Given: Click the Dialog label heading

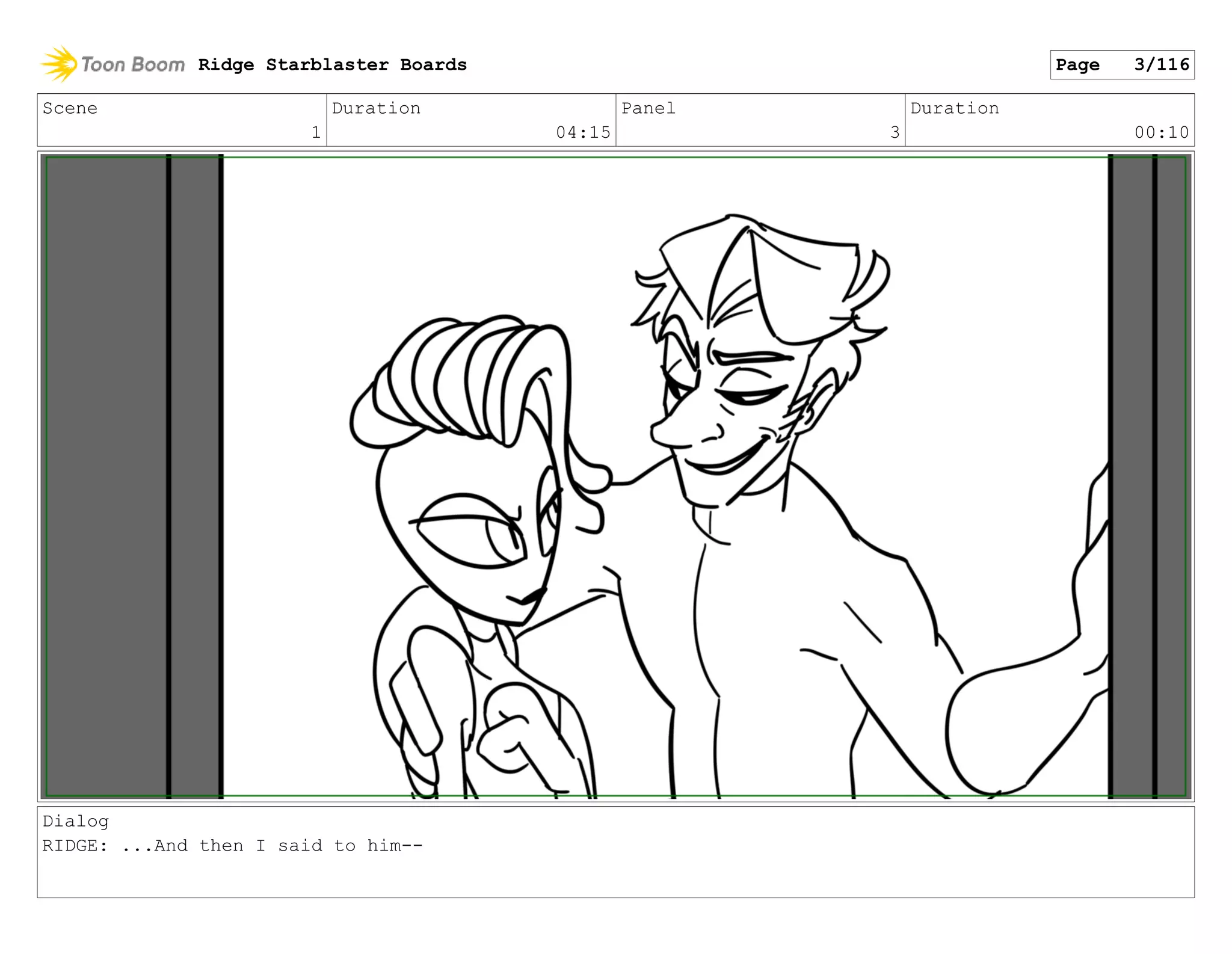Looking at the screenshot, I should [76, 821].
